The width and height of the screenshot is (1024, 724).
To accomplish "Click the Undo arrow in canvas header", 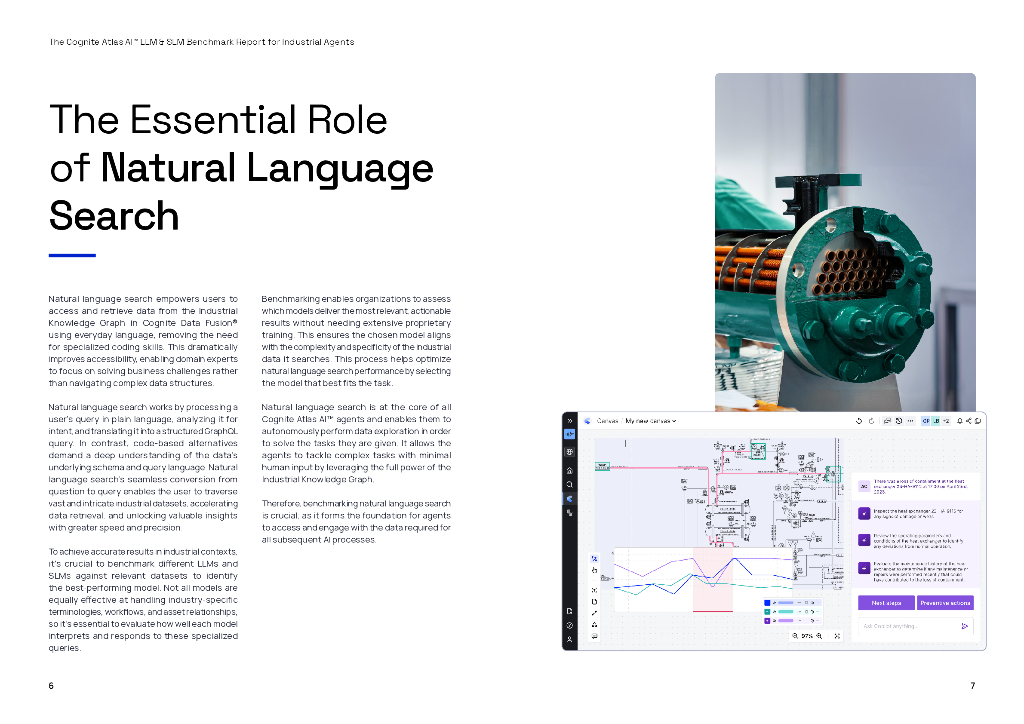I will click(x=859, y=421).
